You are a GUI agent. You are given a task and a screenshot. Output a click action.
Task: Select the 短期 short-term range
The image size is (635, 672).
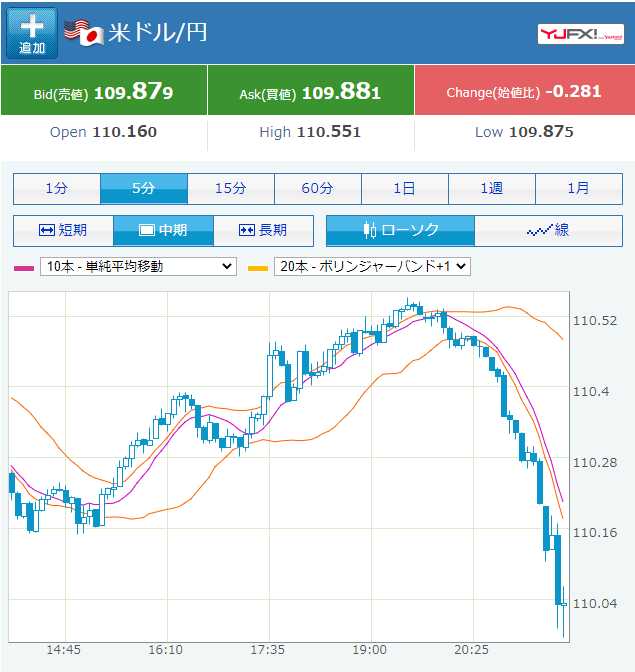click(x=63, y=231)
